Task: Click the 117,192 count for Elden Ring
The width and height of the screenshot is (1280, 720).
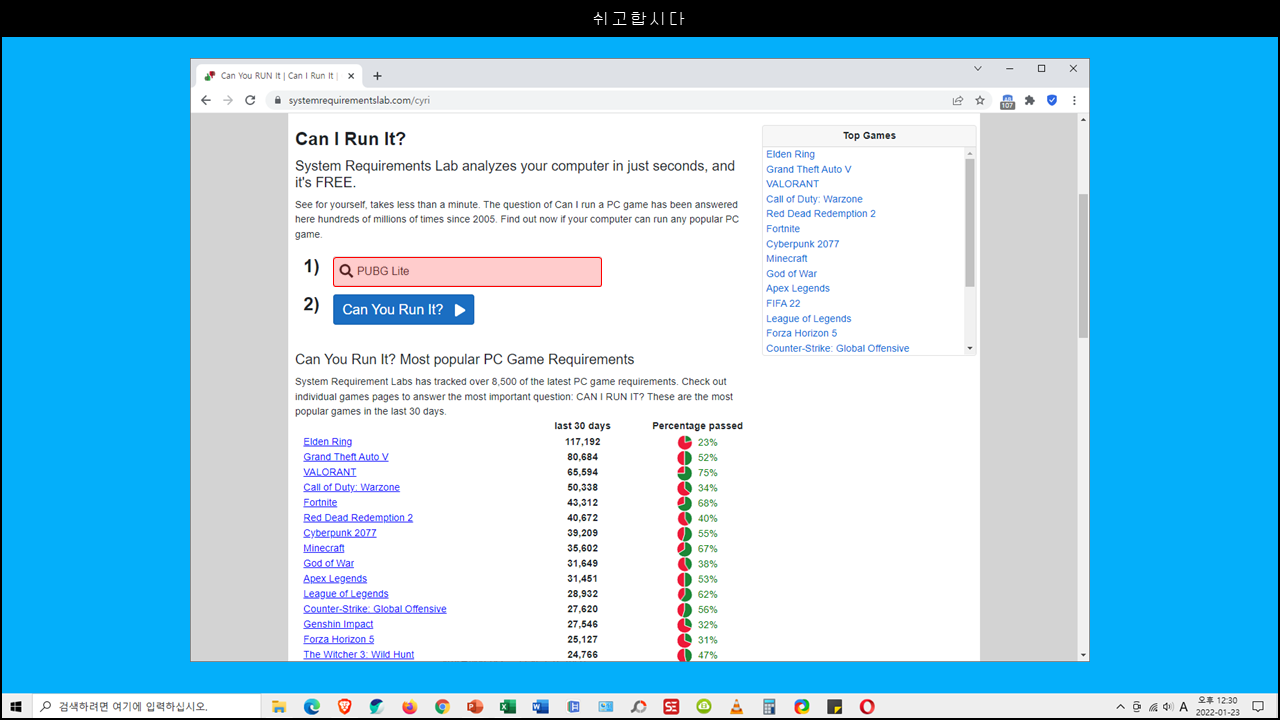Action: [x=582, y=442]
